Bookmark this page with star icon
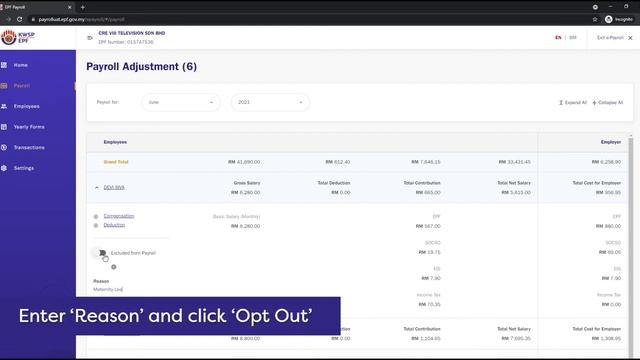640x360 pixels. (x=595, y=19)
